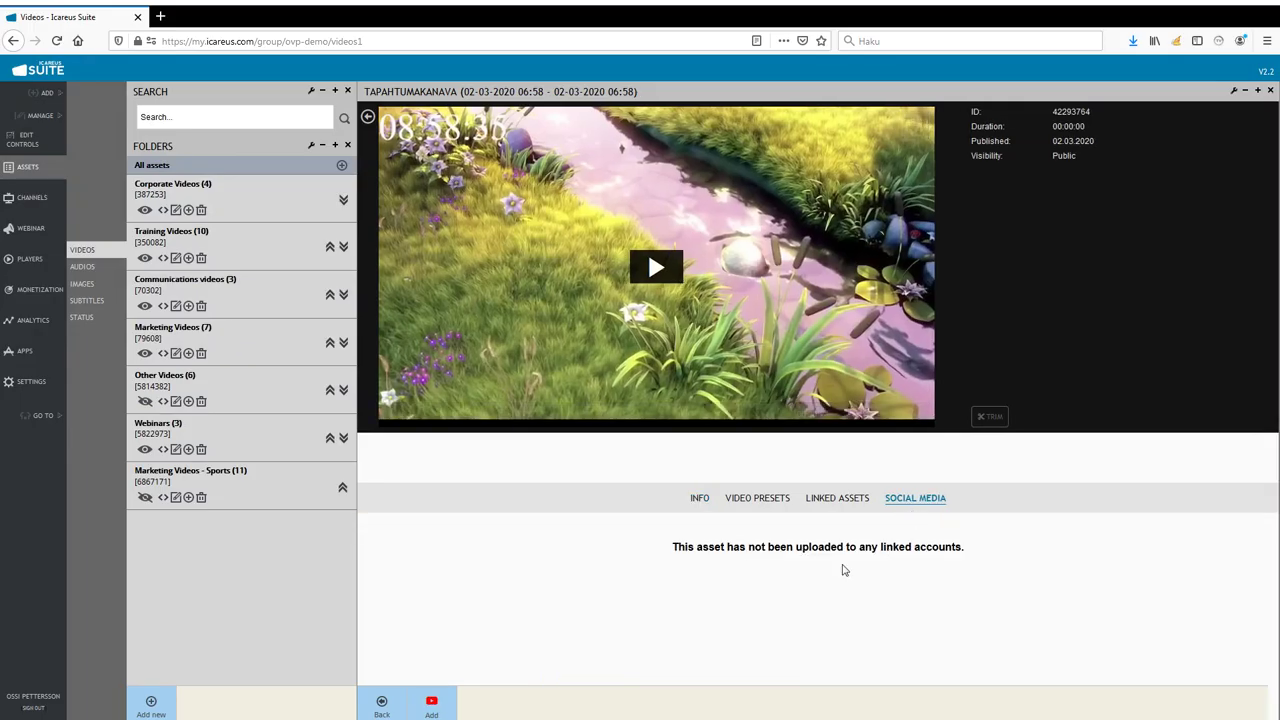Click Add new in the bottom bar

pos(151,706)
